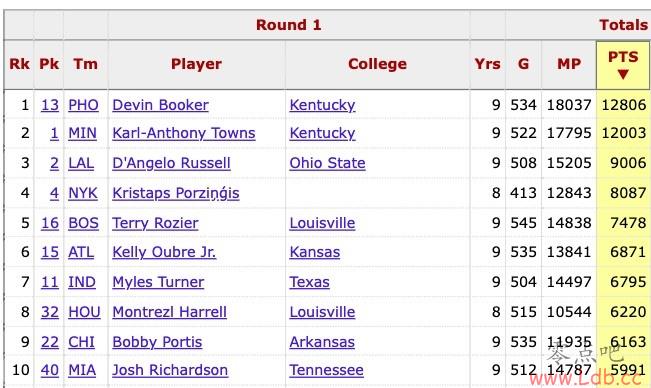Open pick 13 link for Devin Booker
The height and width of the screenshot is (388, 651).
[x=50, y=105]
